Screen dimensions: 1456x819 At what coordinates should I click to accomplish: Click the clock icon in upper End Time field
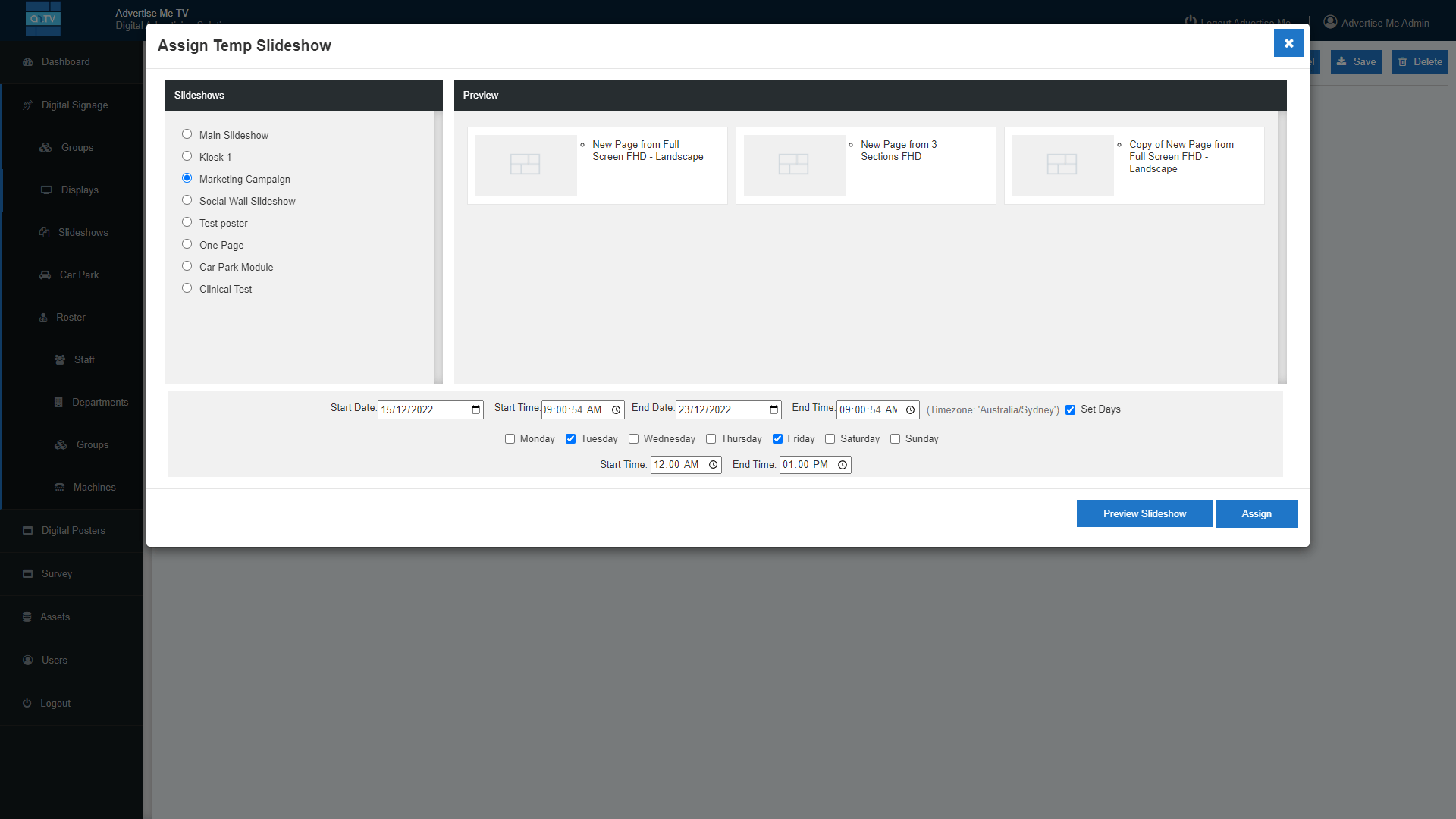tap(910, 410)
